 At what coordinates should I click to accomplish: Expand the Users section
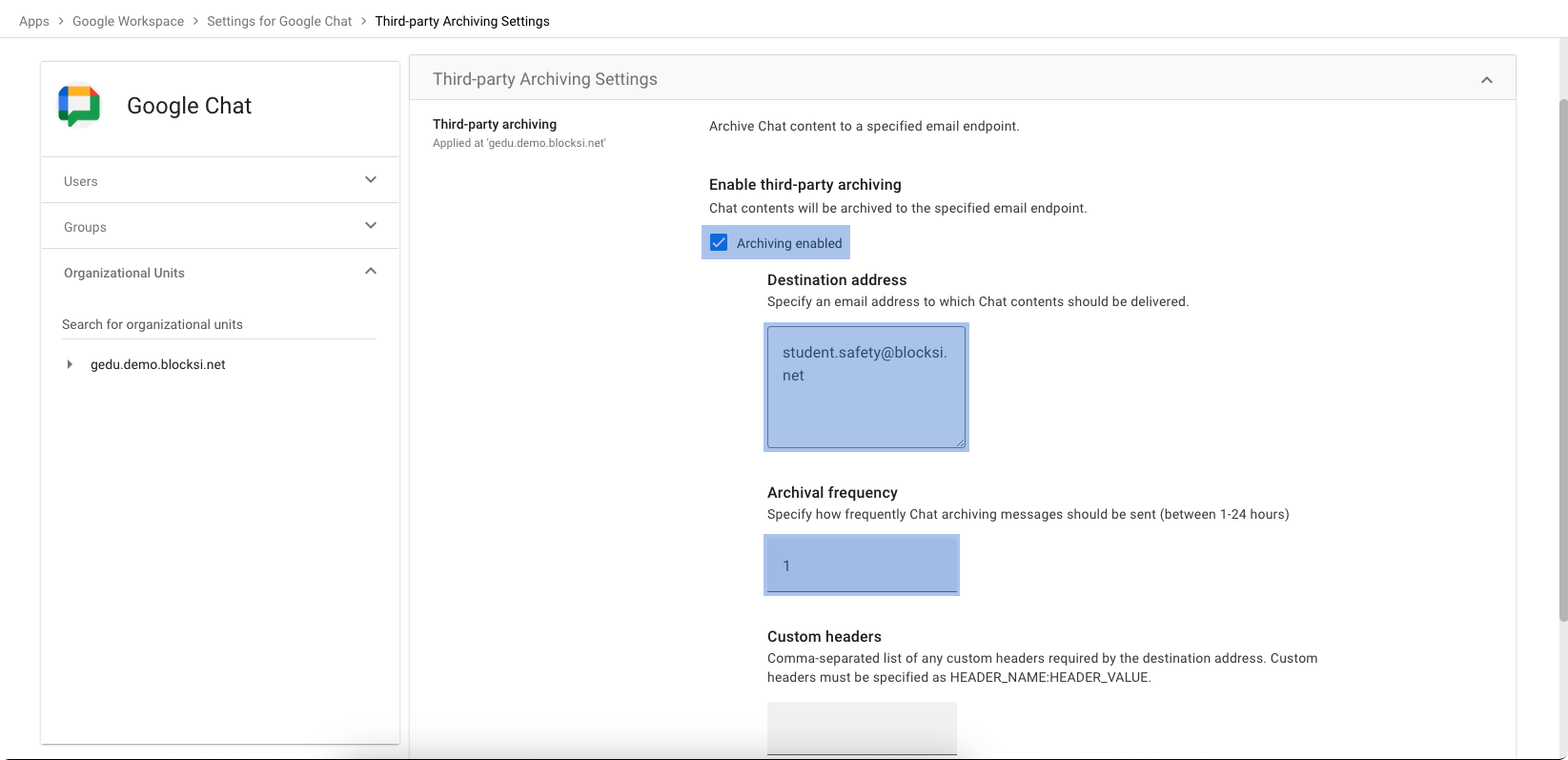[x=371, y=180]
